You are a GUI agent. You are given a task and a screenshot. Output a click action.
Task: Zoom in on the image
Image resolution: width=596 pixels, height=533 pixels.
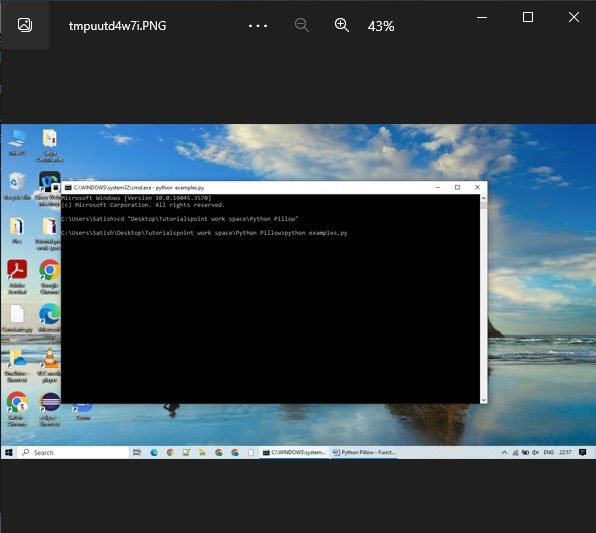342,25
